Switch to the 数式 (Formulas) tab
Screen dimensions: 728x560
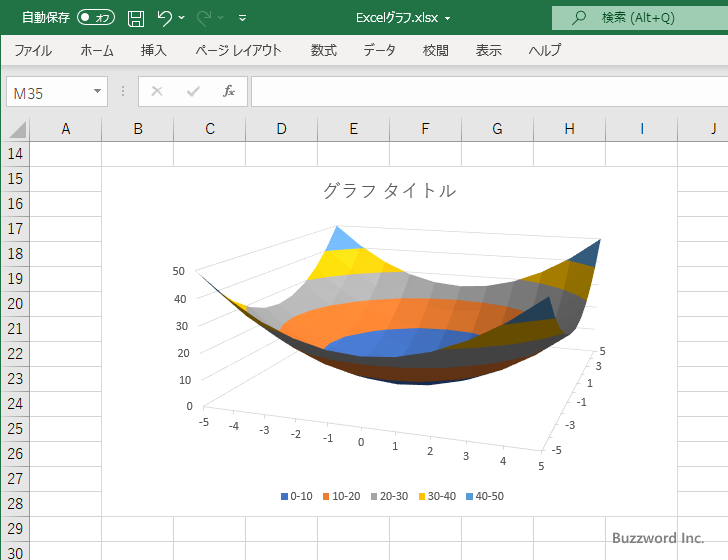click(323, 50)
